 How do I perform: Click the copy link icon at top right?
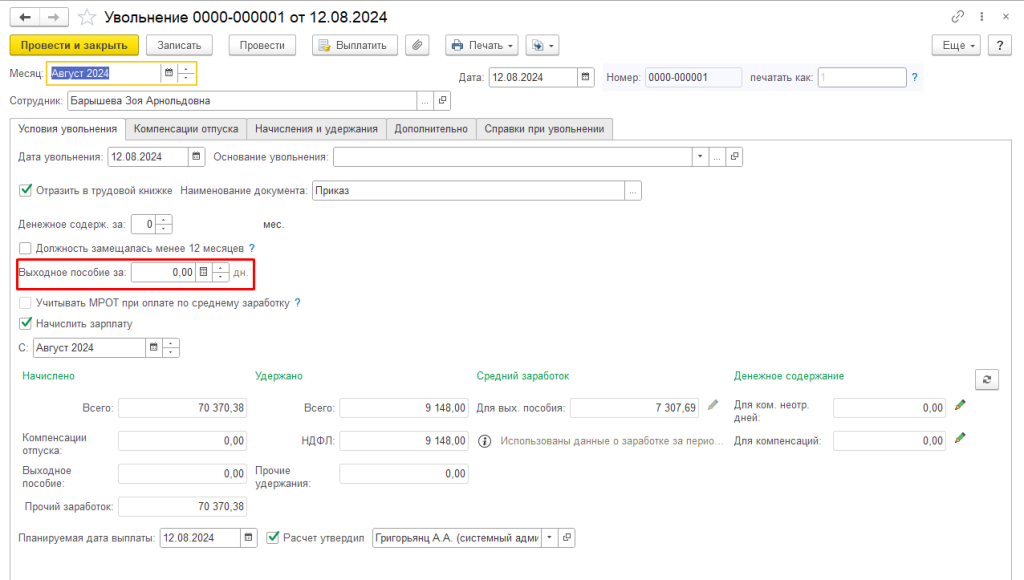coord(958,17)
